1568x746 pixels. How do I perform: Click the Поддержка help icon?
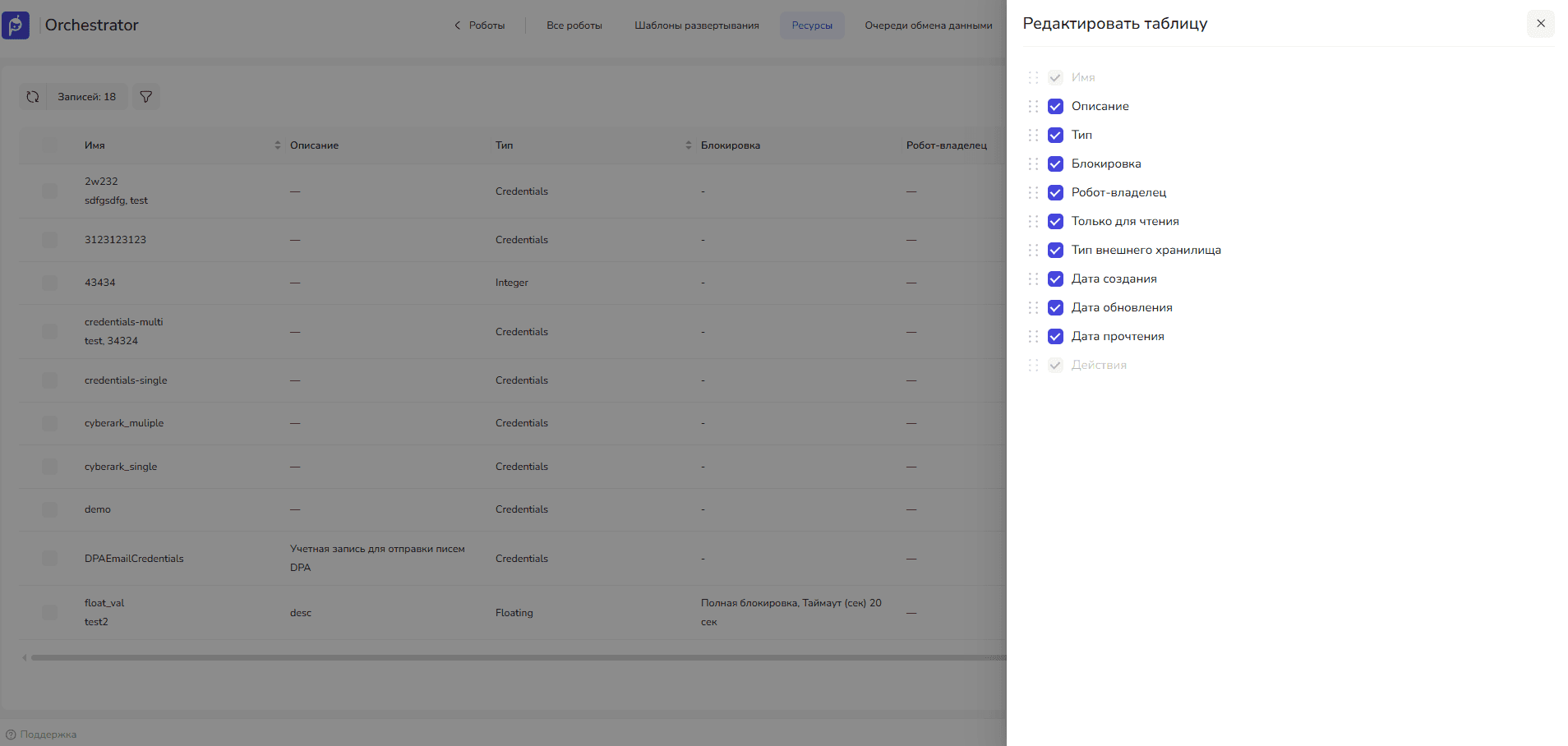tap(11, 734)
